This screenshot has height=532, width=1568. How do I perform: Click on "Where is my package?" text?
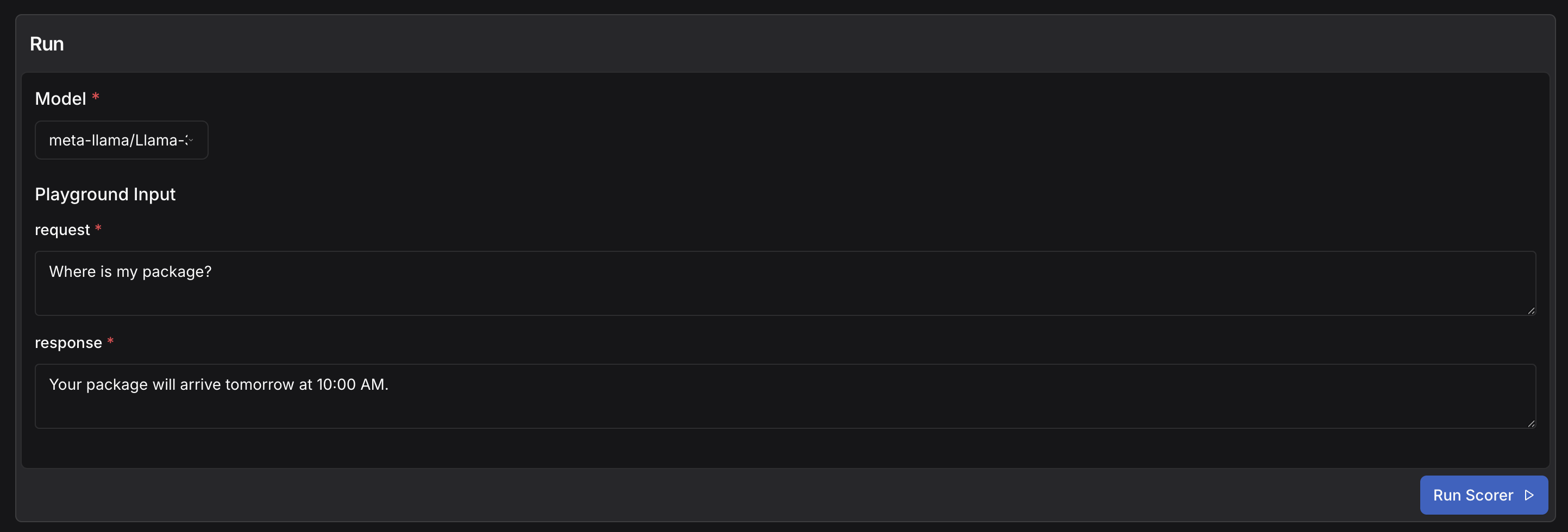point(130,271)
